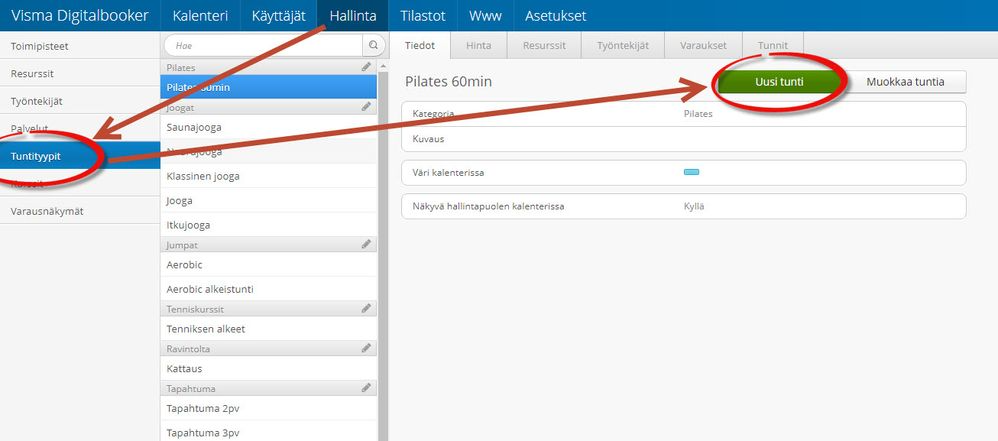Select Jooga in the list
This screenshot has height=441, width=998.
click(x=269, y=200)
